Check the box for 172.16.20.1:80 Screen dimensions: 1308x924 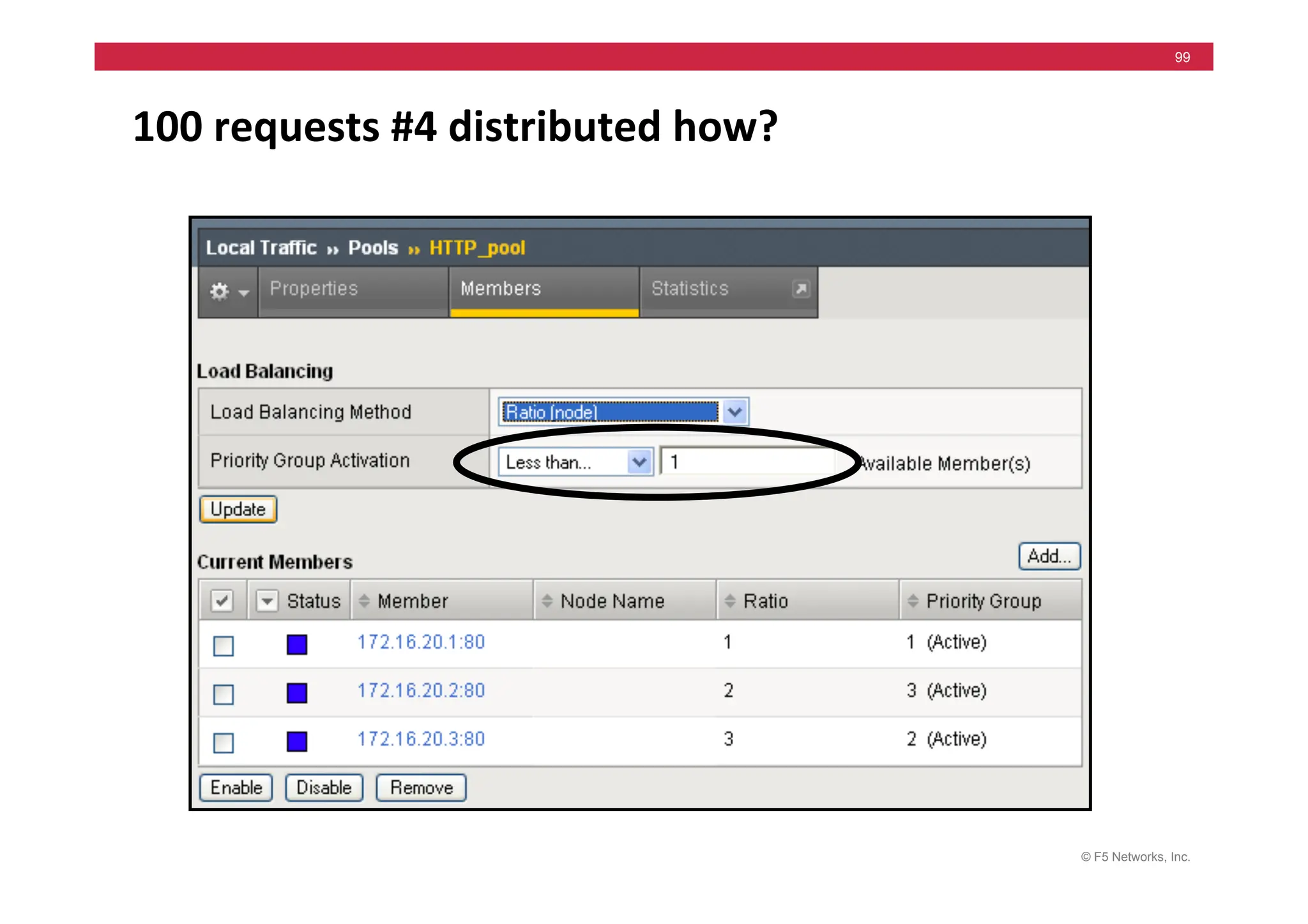[x=224, y=646]
